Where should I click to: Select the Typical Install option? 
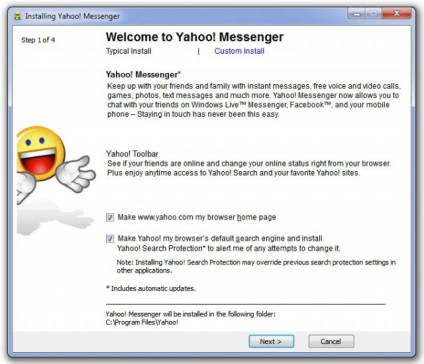coord(129,51)
